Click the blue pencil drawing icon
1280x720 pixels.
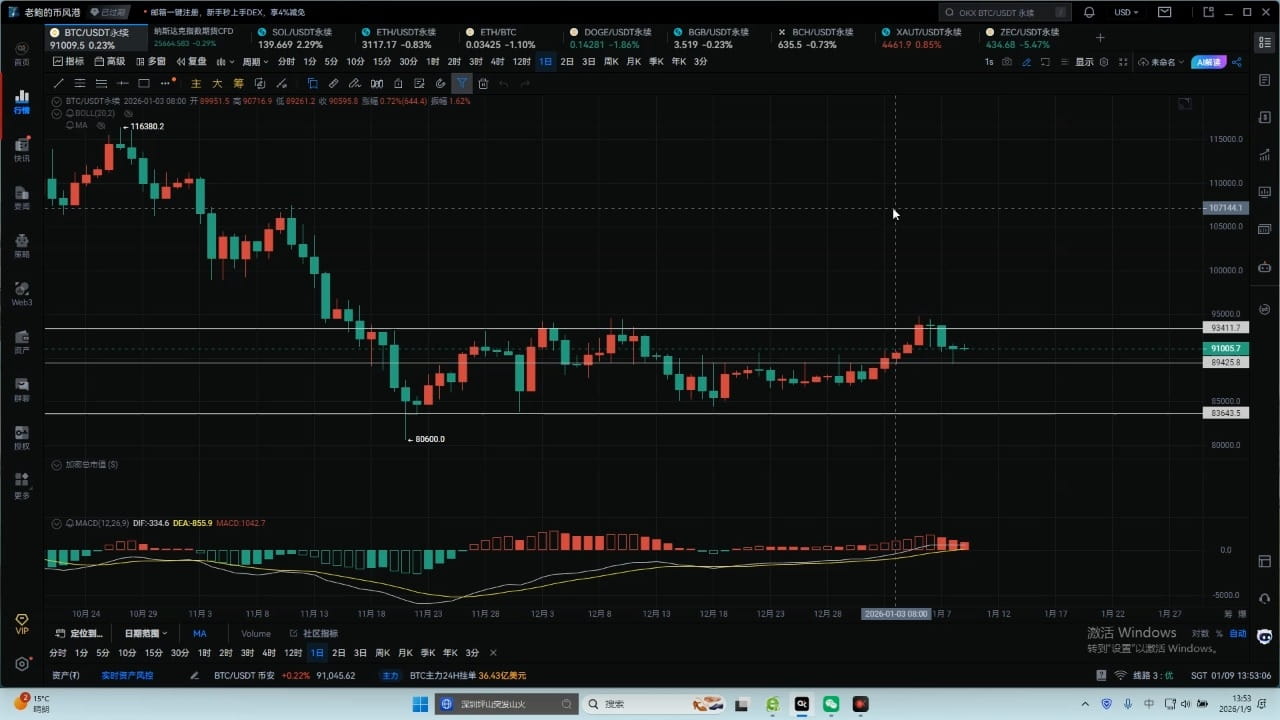[1026, 62]
